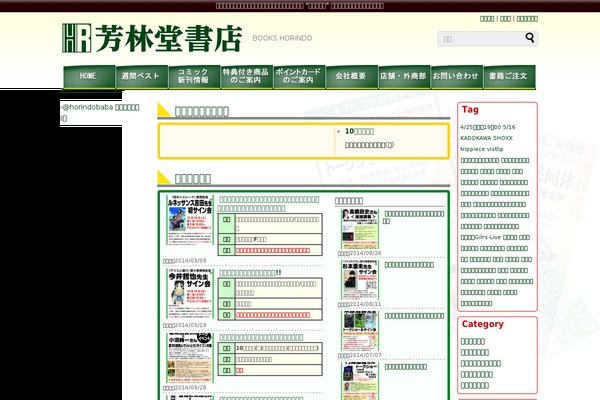This screenshot has width=600, height=400.
Task: Open the 店舗・外商部 menu tab
Action: click(404, 77)
